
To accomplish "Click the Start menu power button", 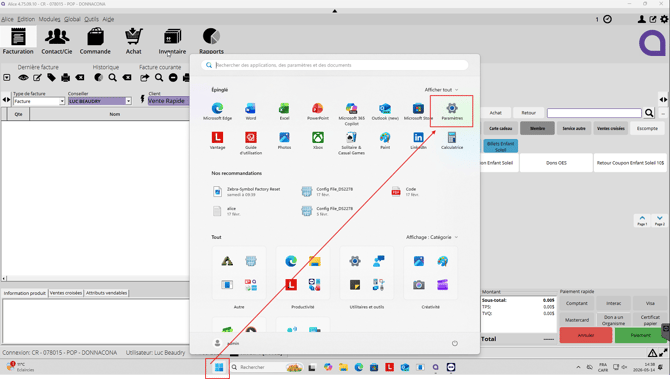I will pyautogui.click(x=455, y=344).
